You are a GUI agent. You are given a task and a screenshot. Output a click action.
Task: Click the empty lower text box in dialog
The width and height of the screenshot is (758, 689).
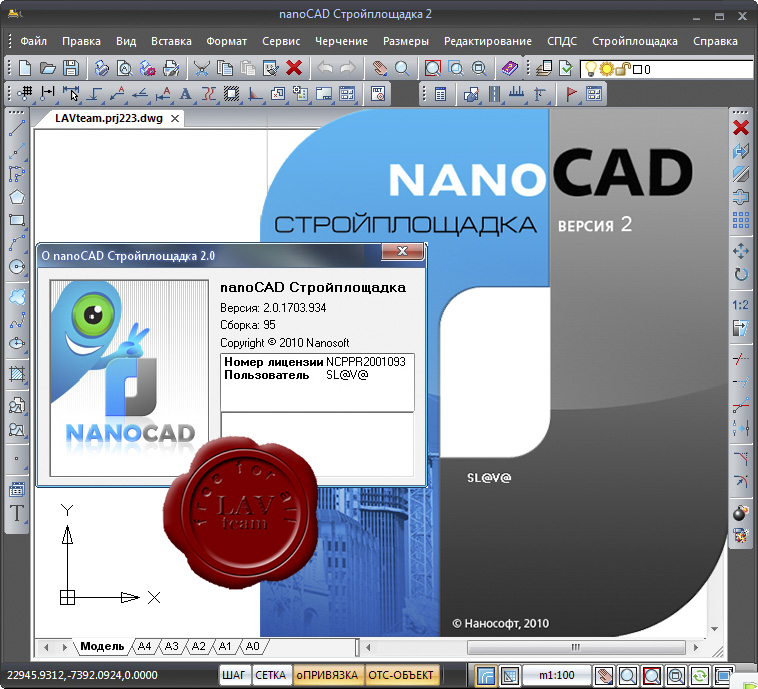pyautogui.click(x=317, y=444)
